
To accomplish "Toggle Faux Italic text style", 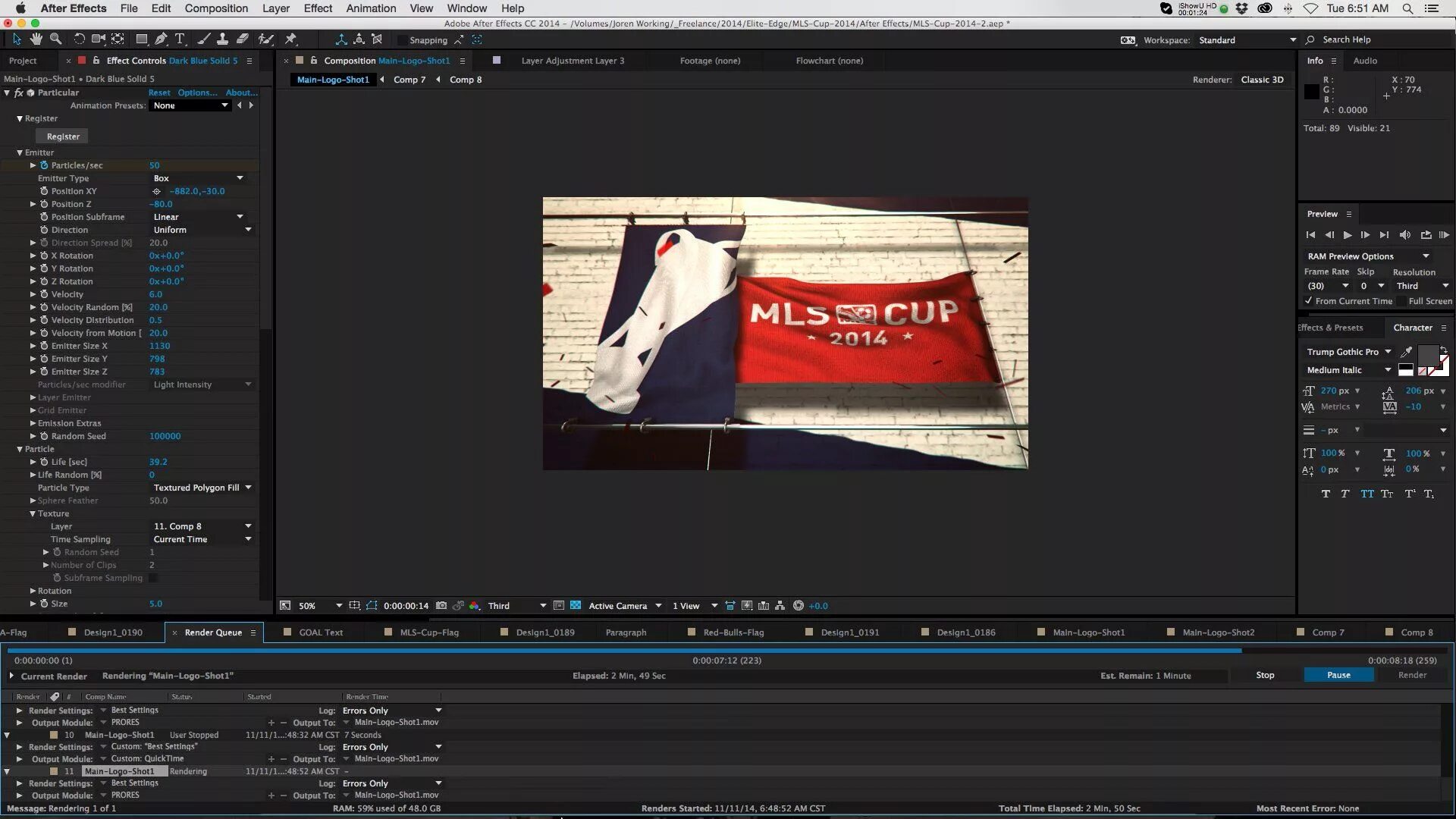I will [x=1345, y=494].
